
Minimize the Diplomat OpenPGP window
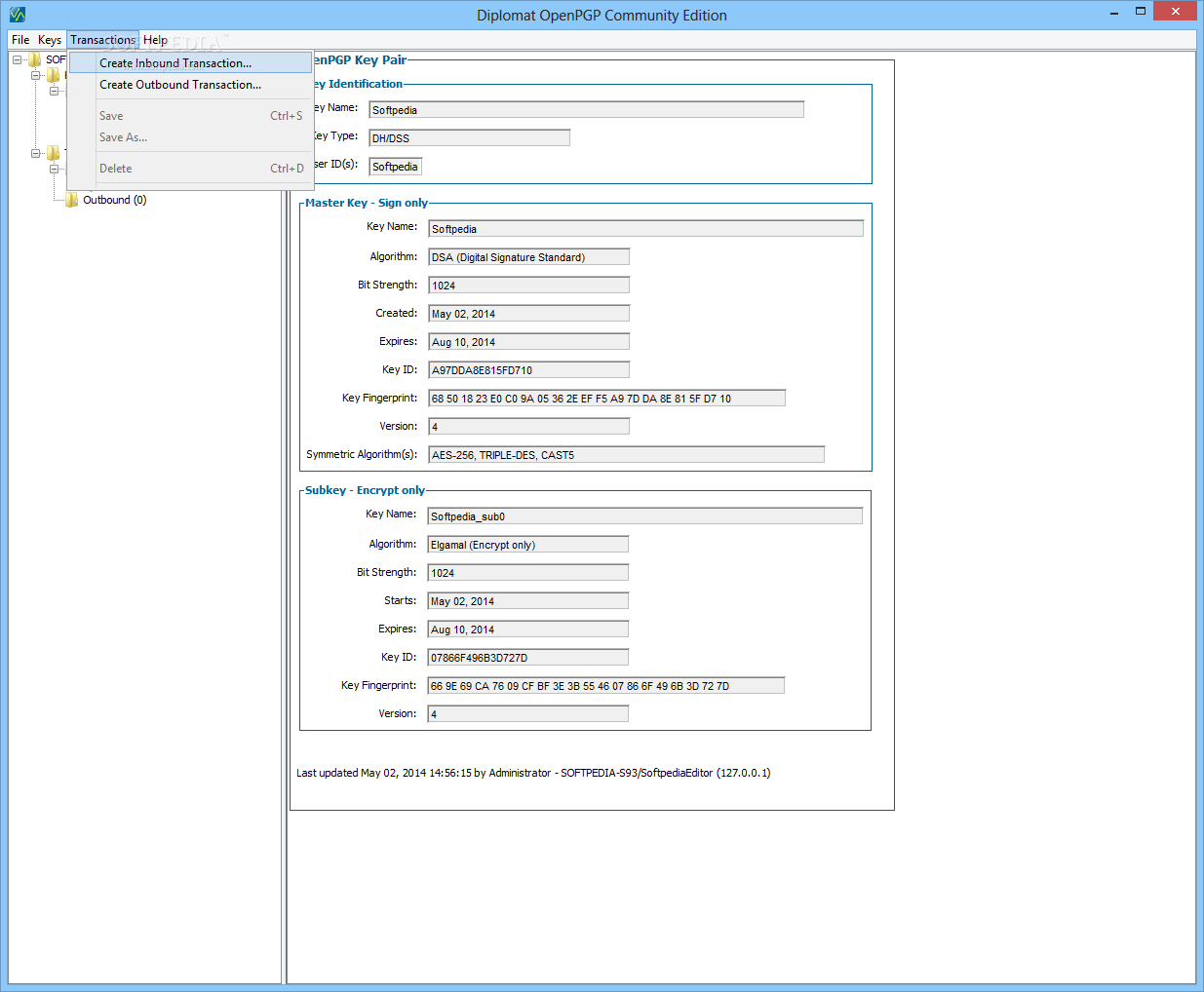[1114, 13]
